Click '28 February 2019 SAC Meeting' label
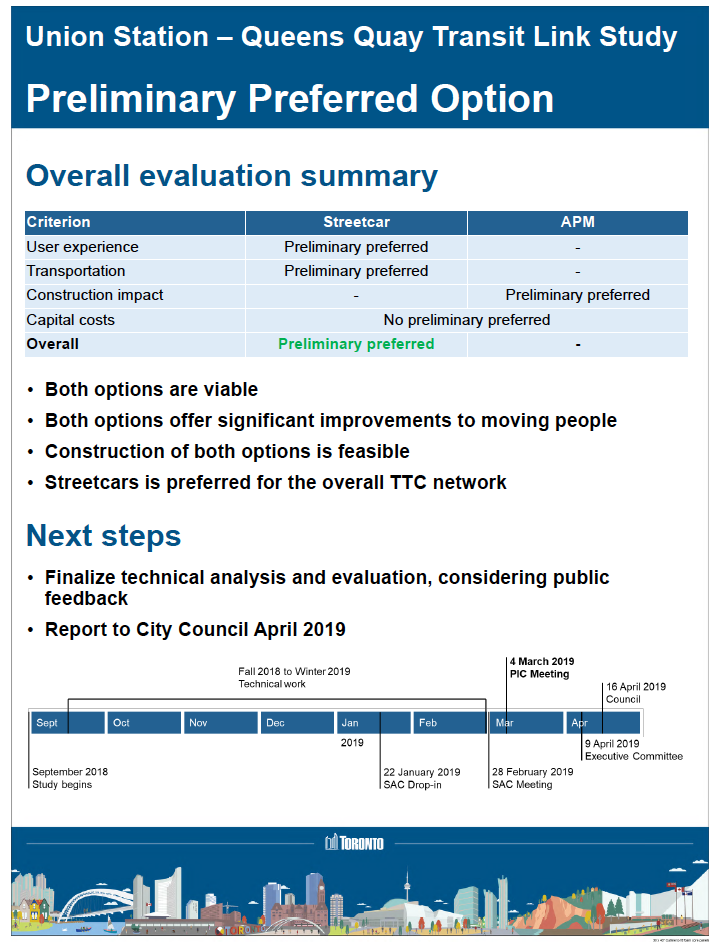Viewport: 714px width, 948px height. coord(533,778)
